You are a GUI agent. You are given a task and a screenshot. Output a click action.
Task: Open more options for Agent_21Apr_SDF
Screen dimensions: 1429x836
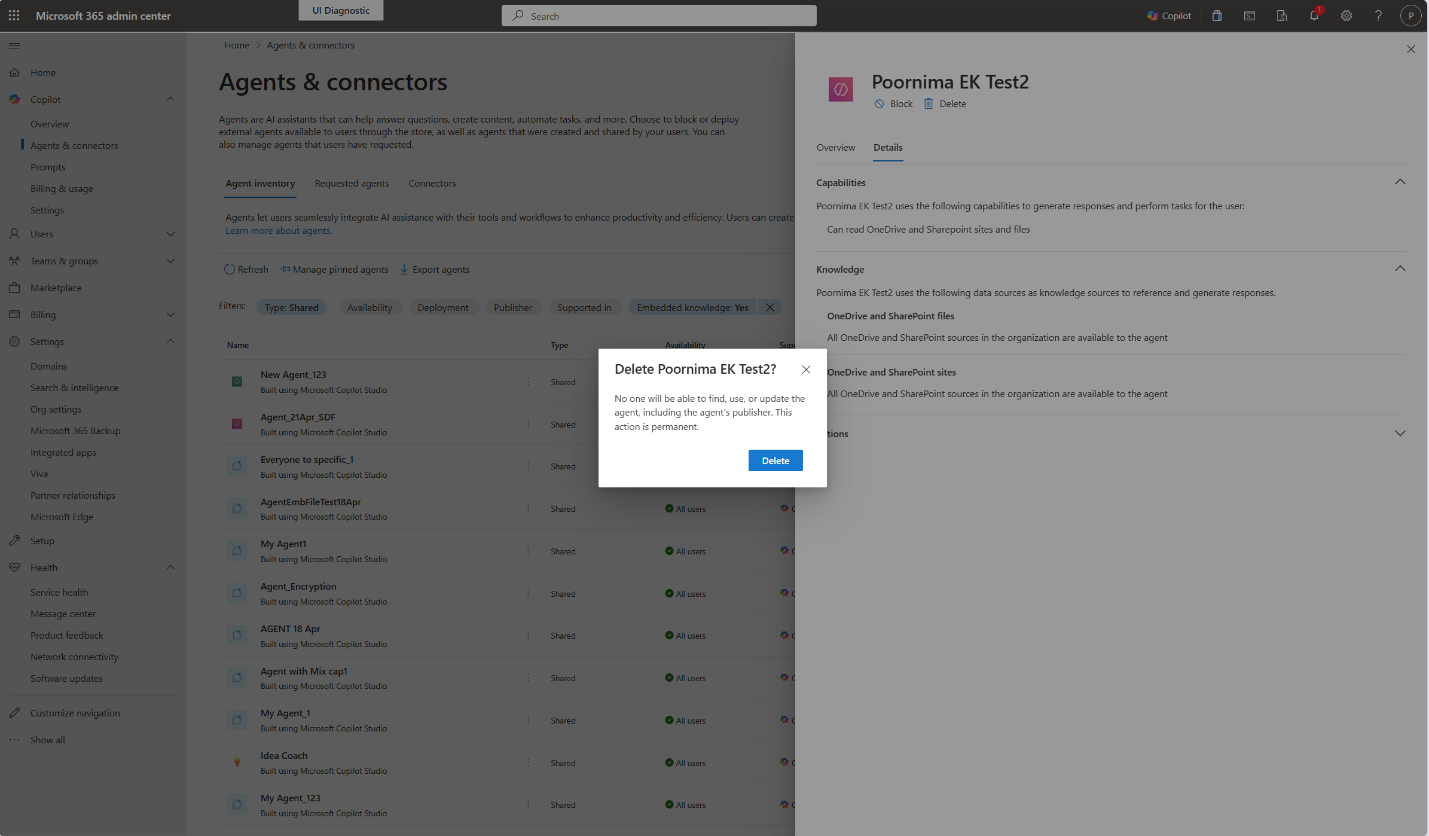[529, 424]
